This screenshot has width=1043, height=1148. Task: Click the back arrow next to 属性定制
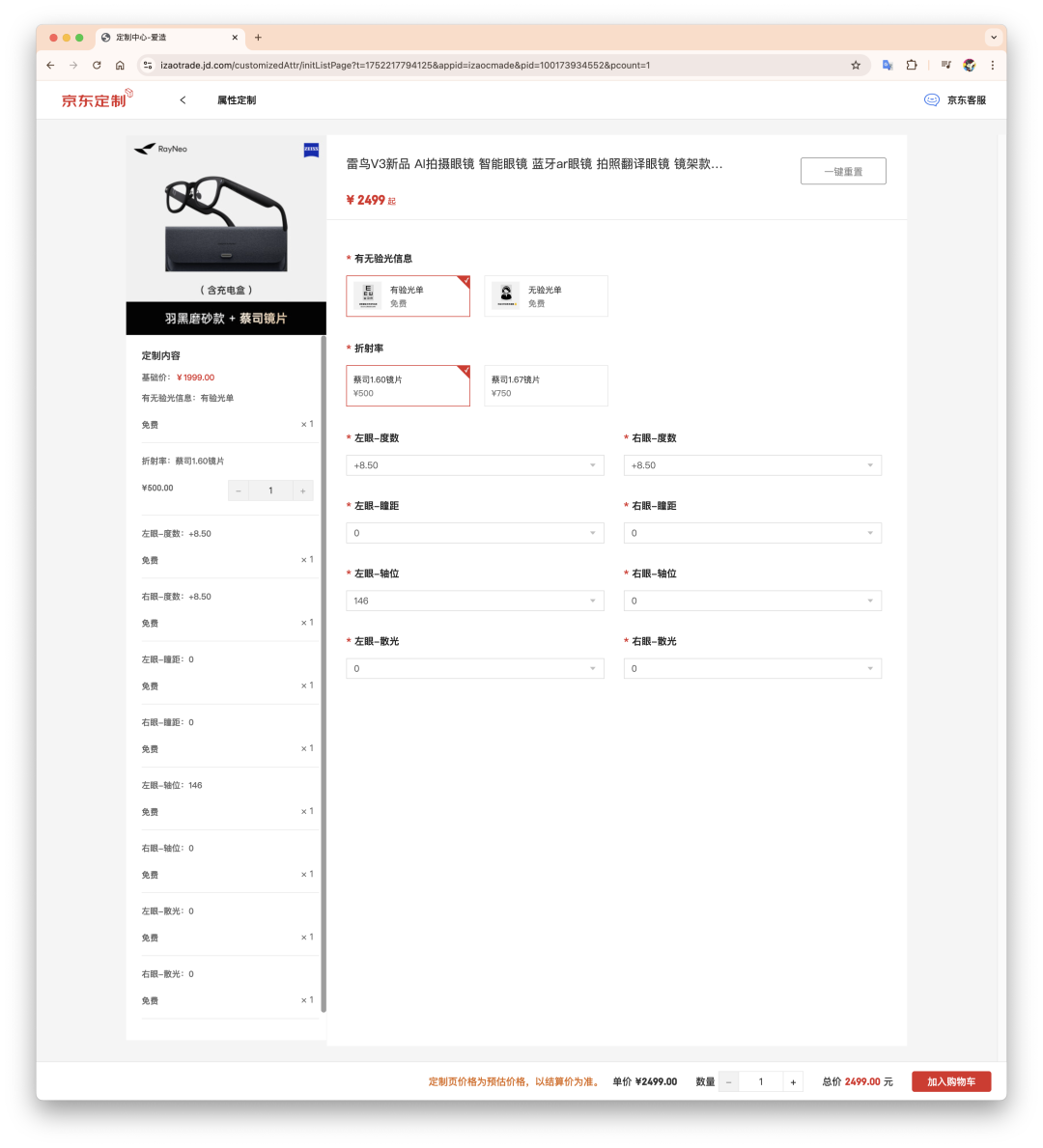(x=183, y=99)
